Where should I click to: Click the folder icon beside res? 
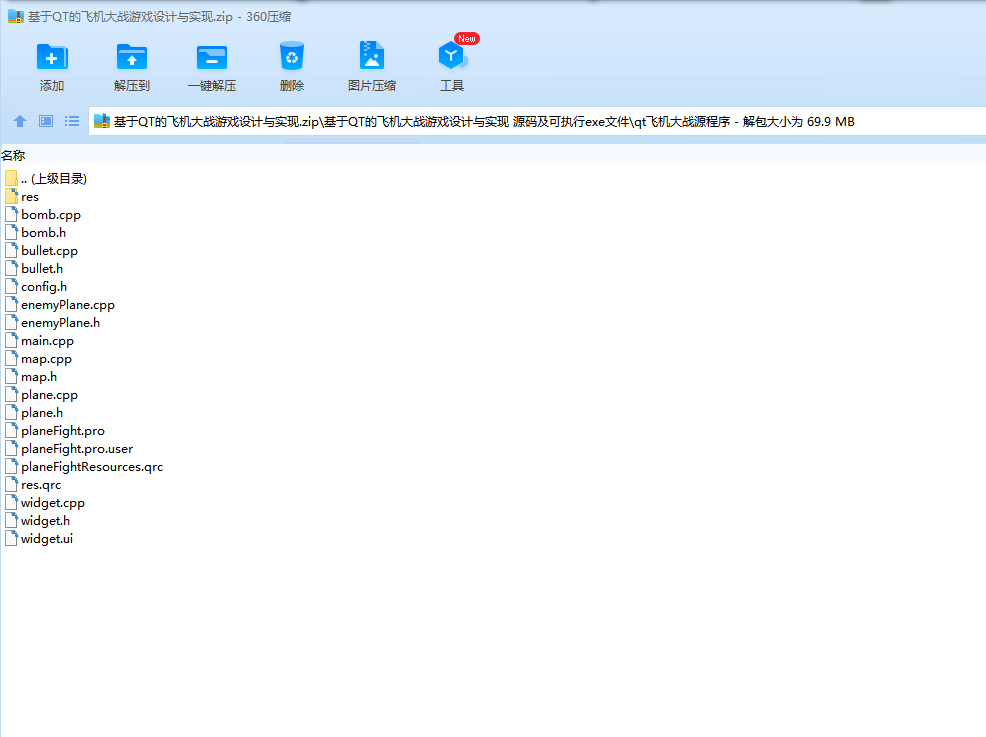[x=11, y=196]
